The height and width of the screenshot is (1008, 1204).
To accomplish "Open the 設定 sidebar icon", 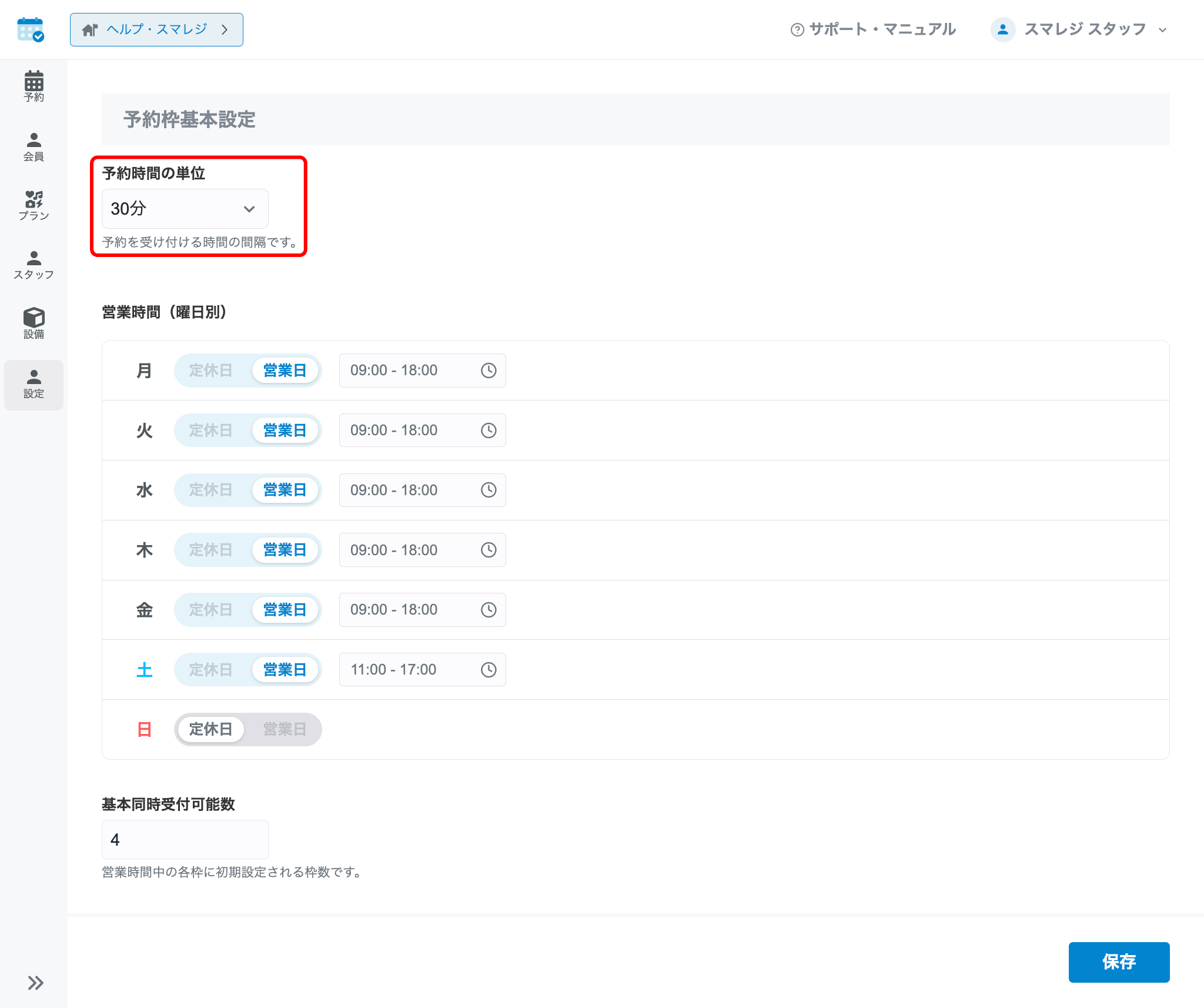I will point(34,385).
